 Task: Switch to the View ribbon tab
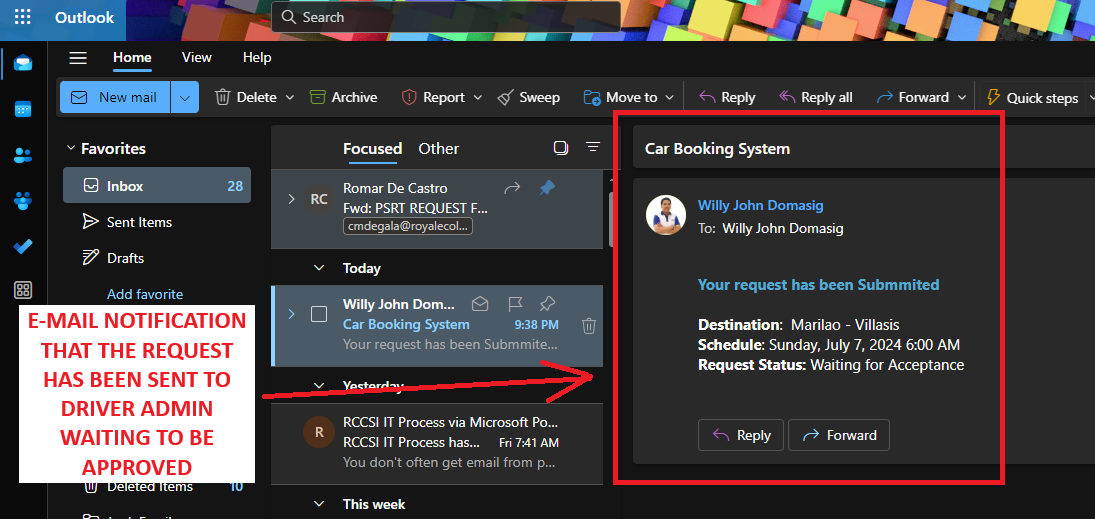196,58
